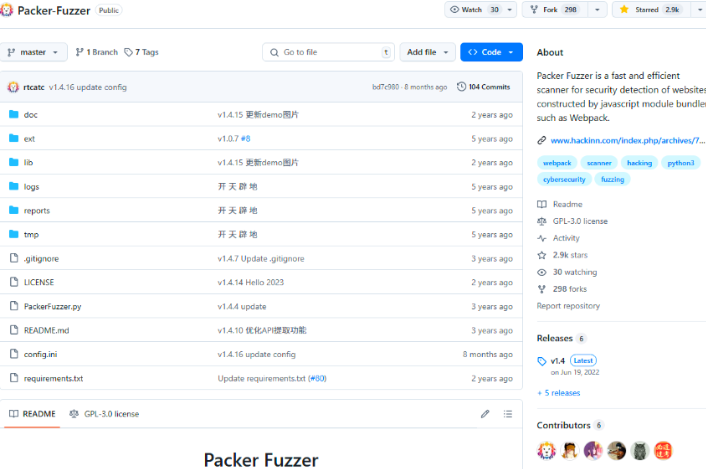The height and width of the screenshot is (469, 706).
Task: Click the eye icon beside 30 watching
Action: (542, 272)
